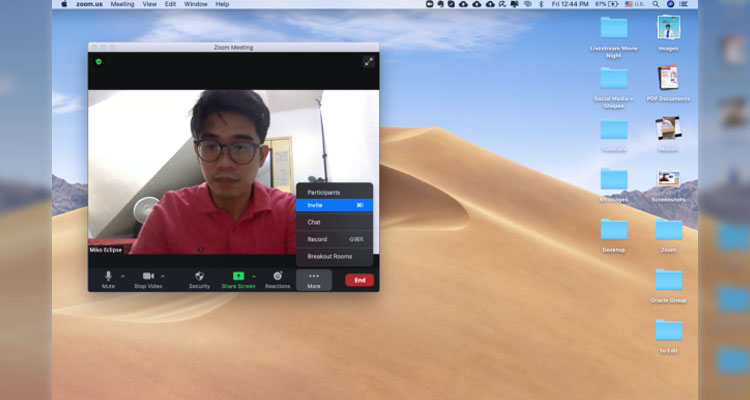Expand audio options arrow next to Mute
This screenshot has width=750, height=400.
click(123, 276)
